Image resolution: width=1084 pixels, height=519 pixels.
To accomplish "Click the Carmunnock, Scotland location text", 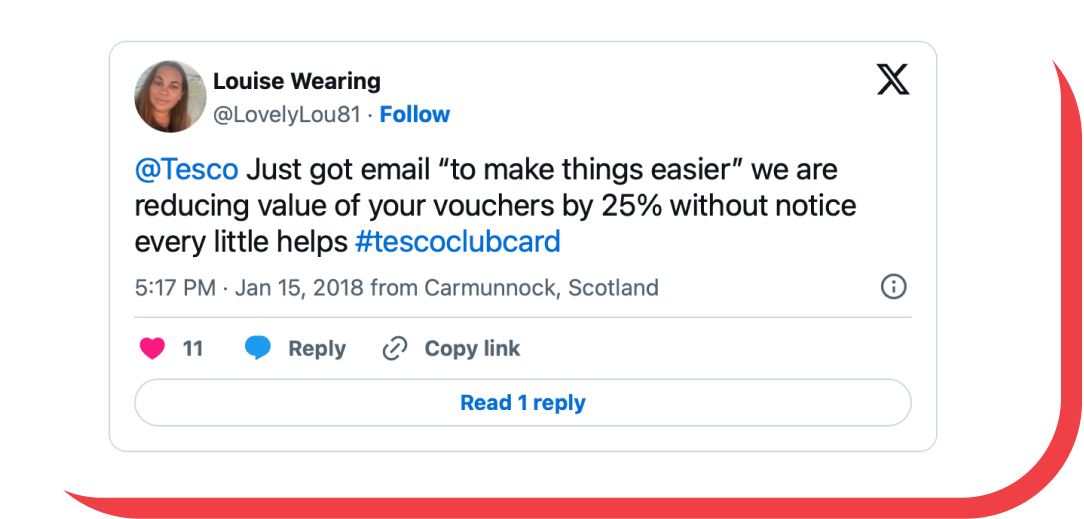I will point(541,288).
